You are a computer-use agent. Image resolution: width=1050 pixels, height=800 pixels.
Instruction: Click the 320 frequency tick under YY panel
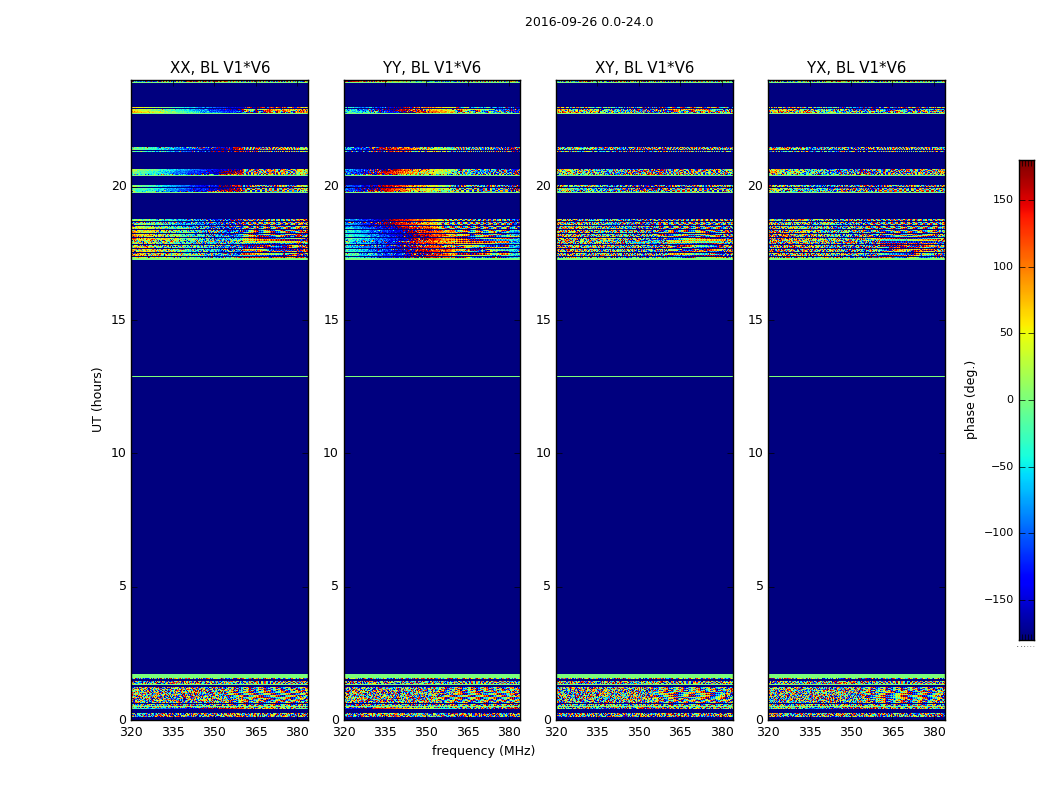pyautogui.click(x=344, y=732)
